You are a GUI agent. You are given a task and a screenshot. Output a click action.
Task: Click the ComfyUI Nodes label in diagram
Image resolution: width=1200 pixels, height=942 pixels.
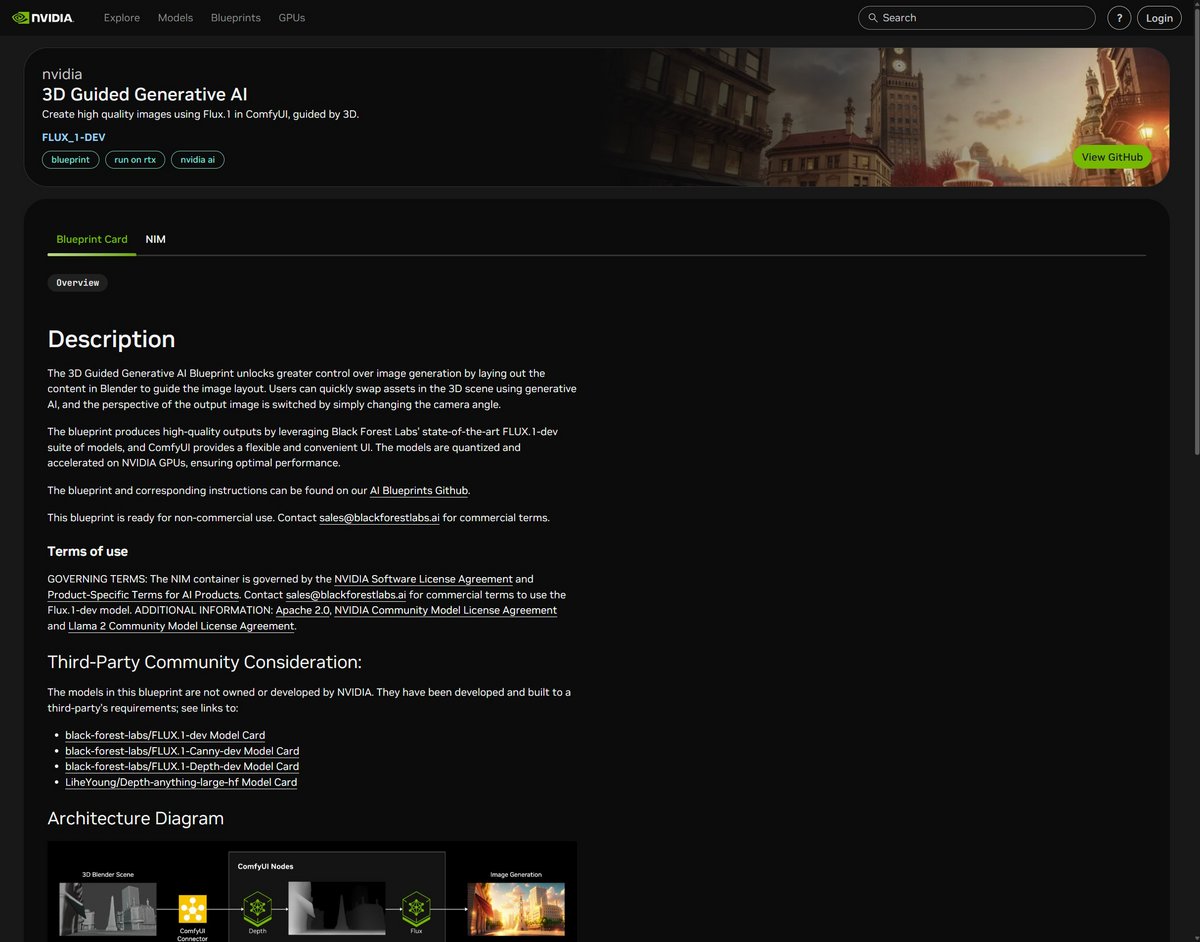pos(266,866)
